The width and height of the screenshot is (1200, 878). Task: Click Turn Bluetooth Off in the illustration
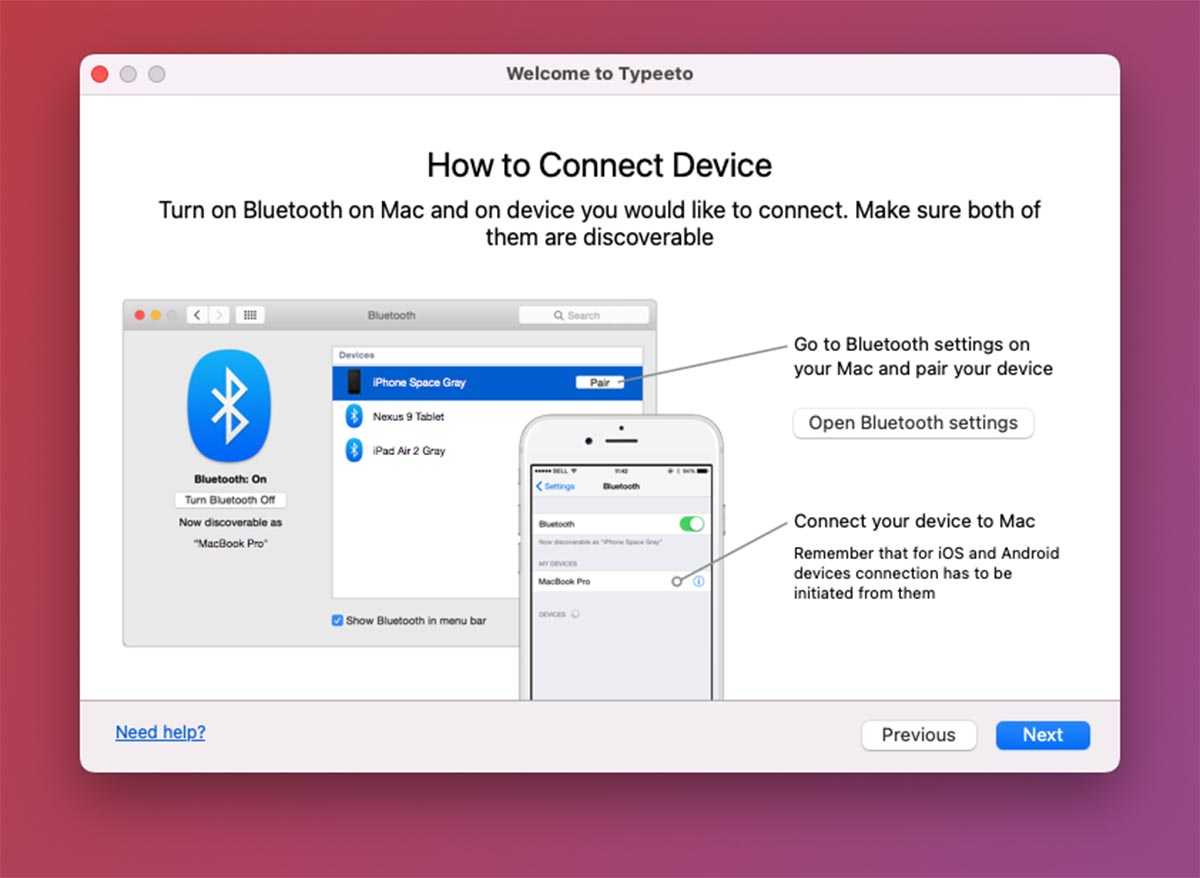point(230,500)
